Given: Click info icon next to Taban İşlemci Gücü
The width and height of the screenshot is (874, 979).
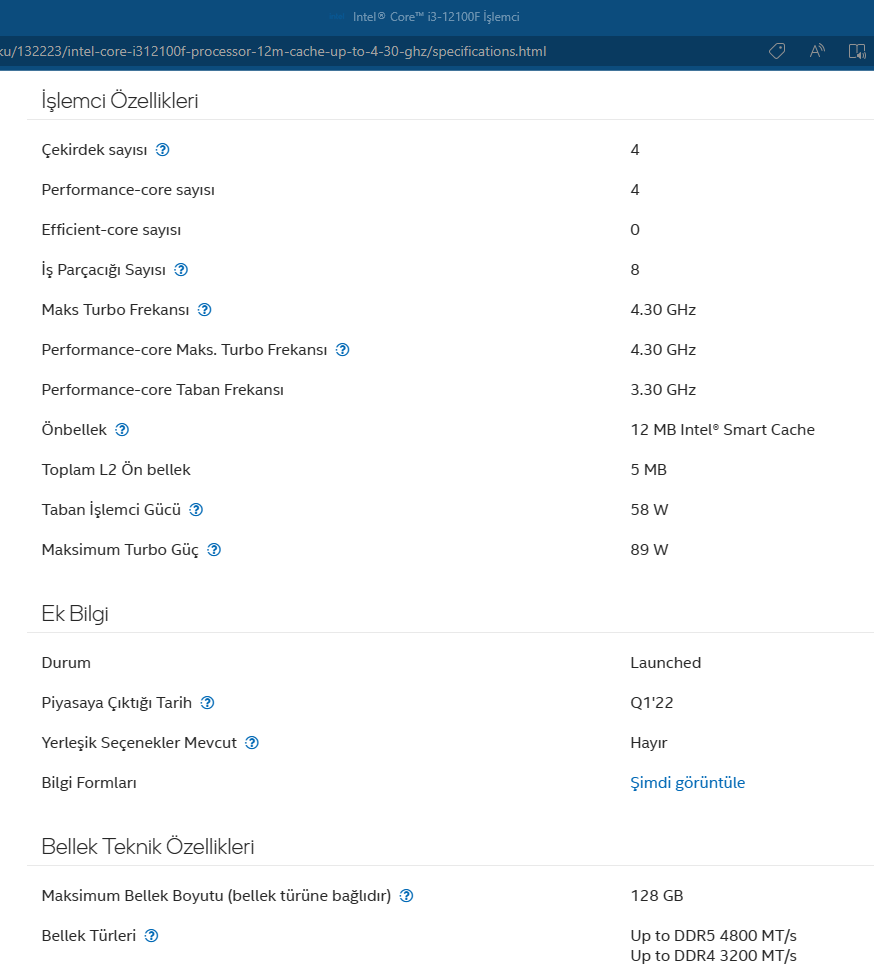Looking at the screenshot, I should [x=196, y=510].
